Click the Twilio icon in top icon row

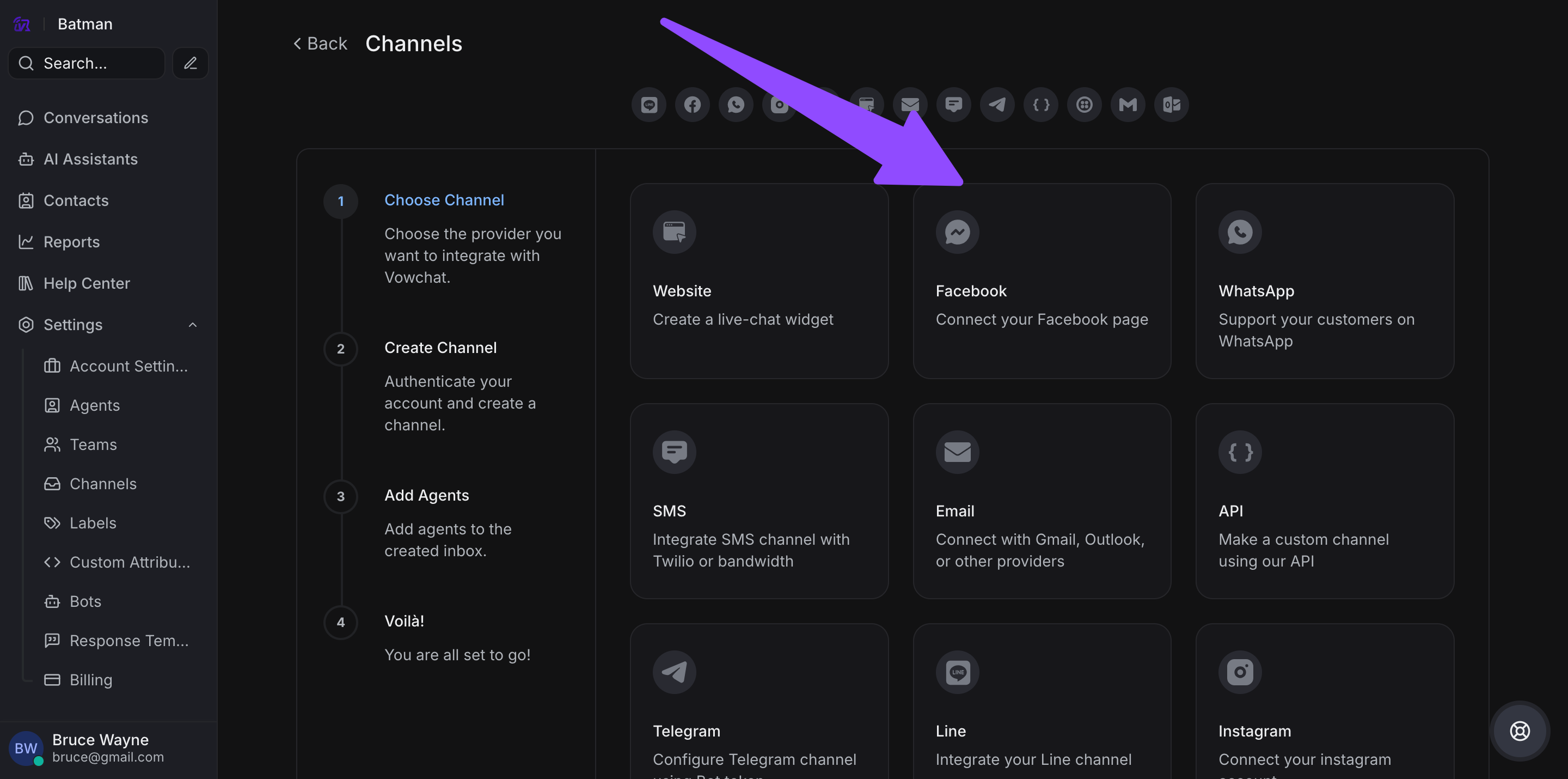click(1084, 105)
